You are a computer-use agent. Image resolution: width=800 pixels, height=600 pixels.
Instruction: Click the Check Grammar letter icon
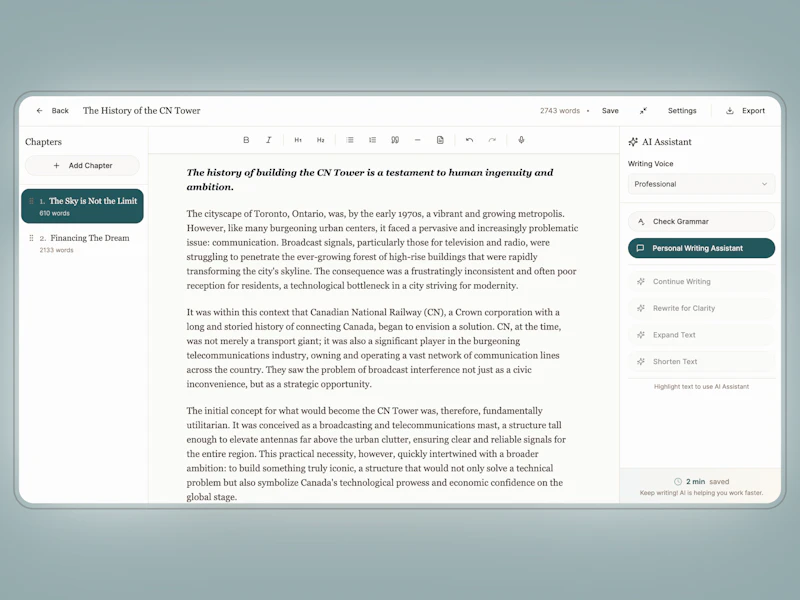point(641,221)
